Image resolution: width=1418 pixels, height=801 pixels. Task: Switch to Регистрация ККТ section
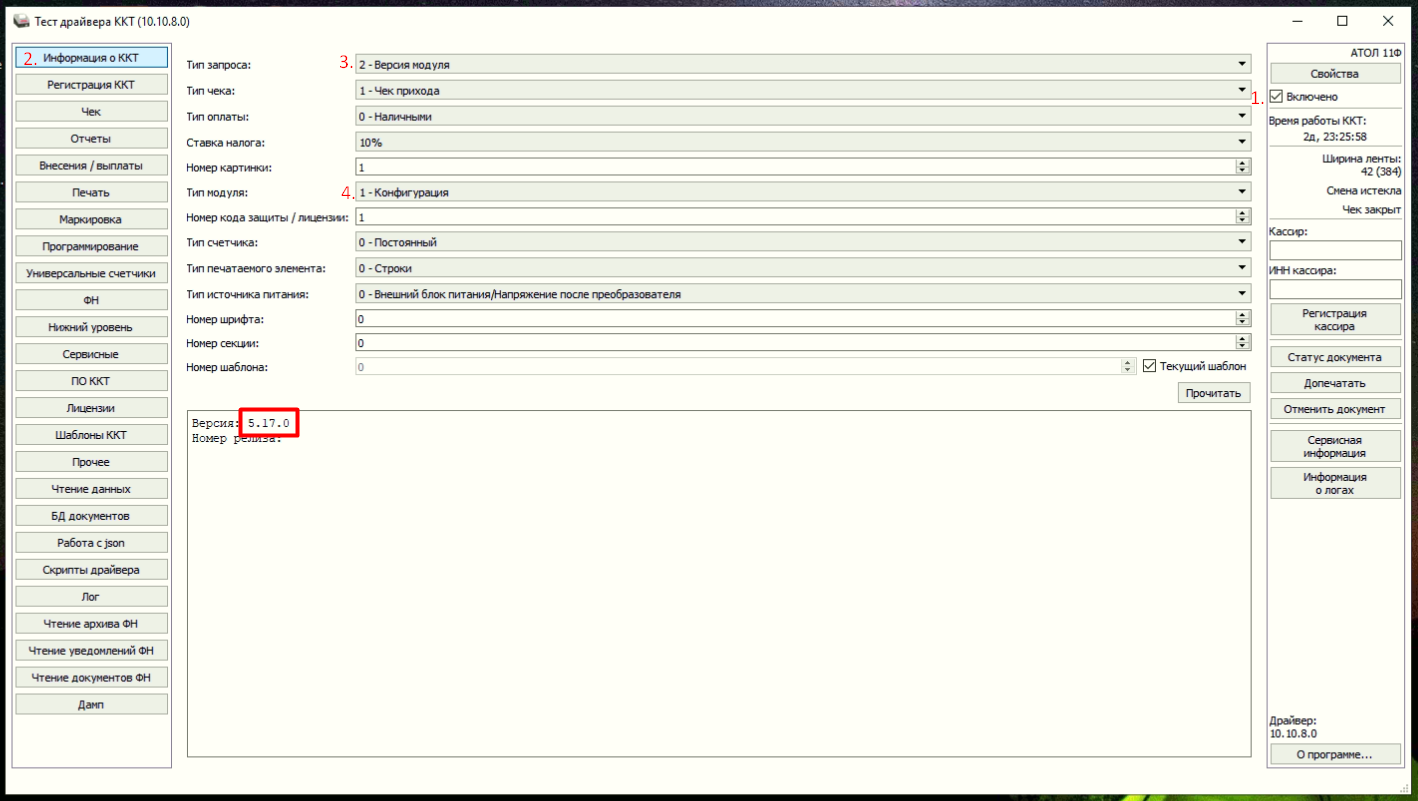tap(91, 85)
